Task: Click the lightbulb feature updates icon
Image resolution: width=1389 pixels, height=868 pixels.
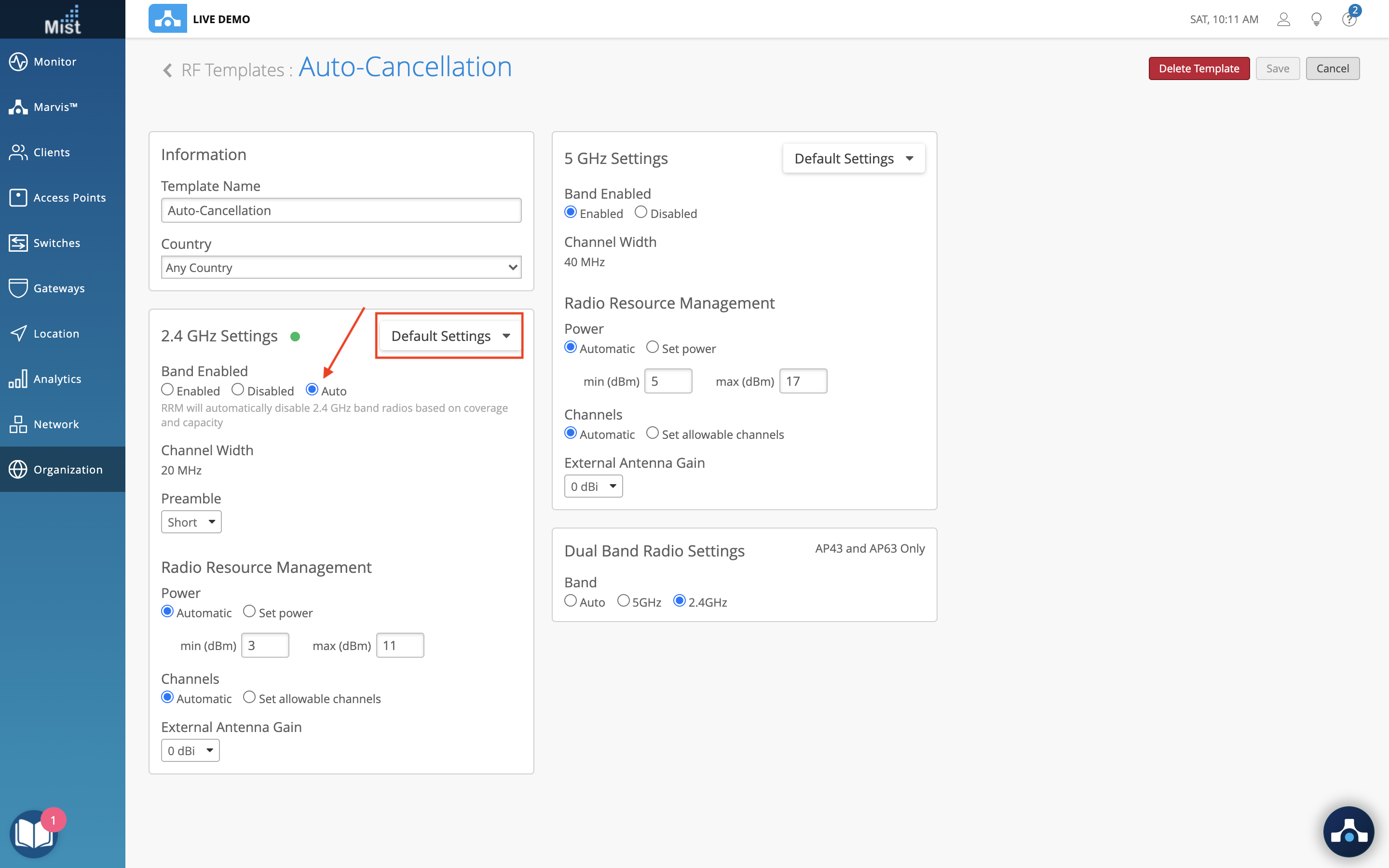Action: tap(1316, 19)
